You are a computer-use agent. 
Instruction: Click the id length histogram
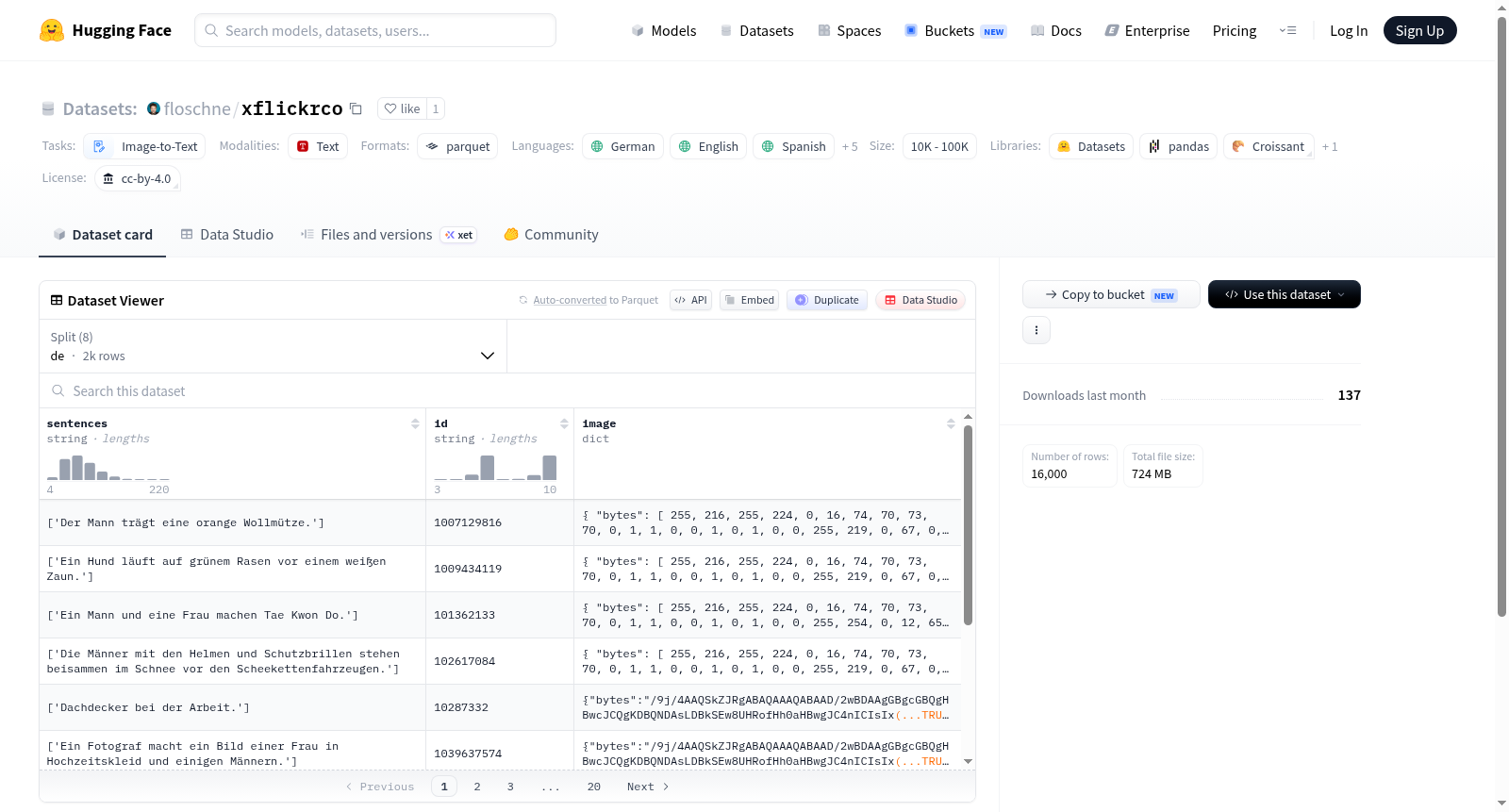pos(495,468)
